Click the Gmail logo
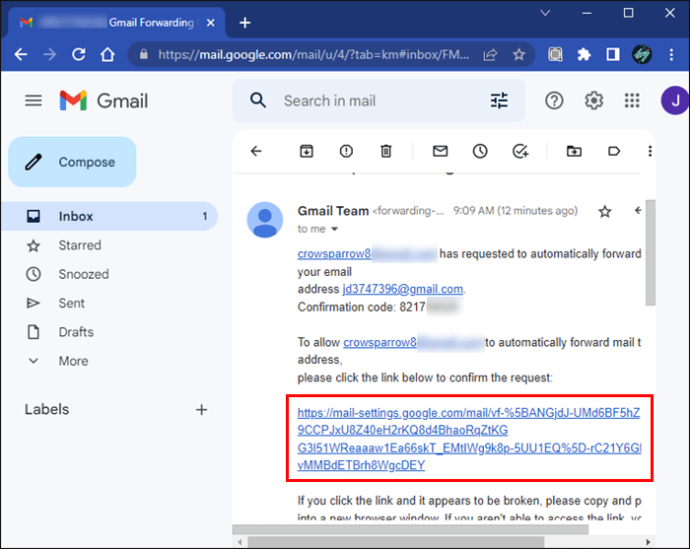This screenshot has width=690, height=549. pos(104,101)
